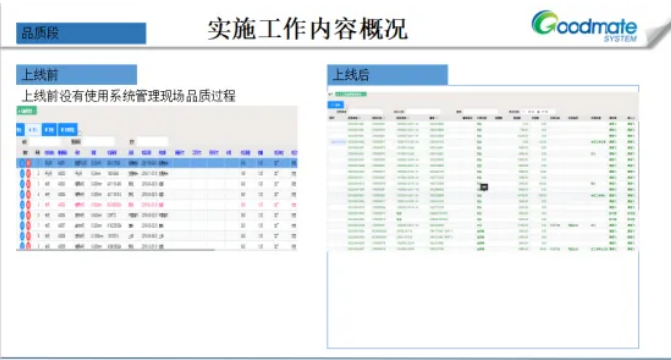Click the last filter input in 上线前 screenshot
671x360 pixels.
point(152,142)
